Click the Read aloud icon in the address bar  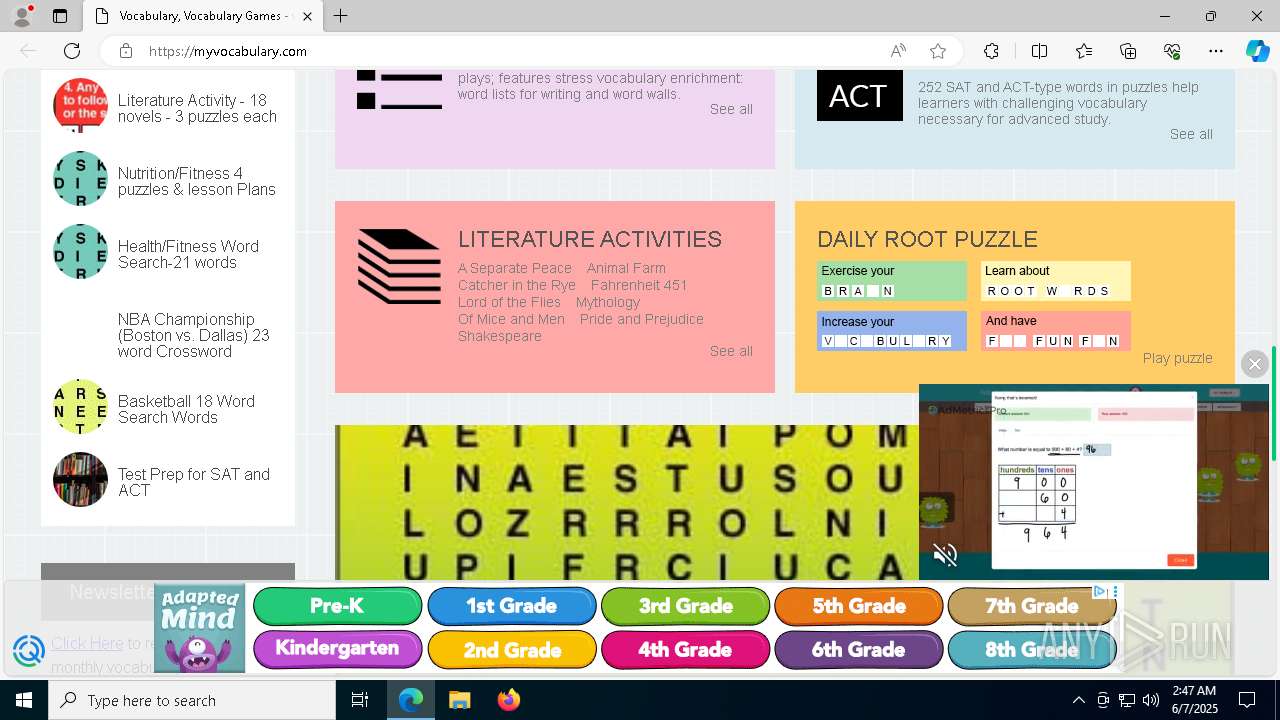898,51
